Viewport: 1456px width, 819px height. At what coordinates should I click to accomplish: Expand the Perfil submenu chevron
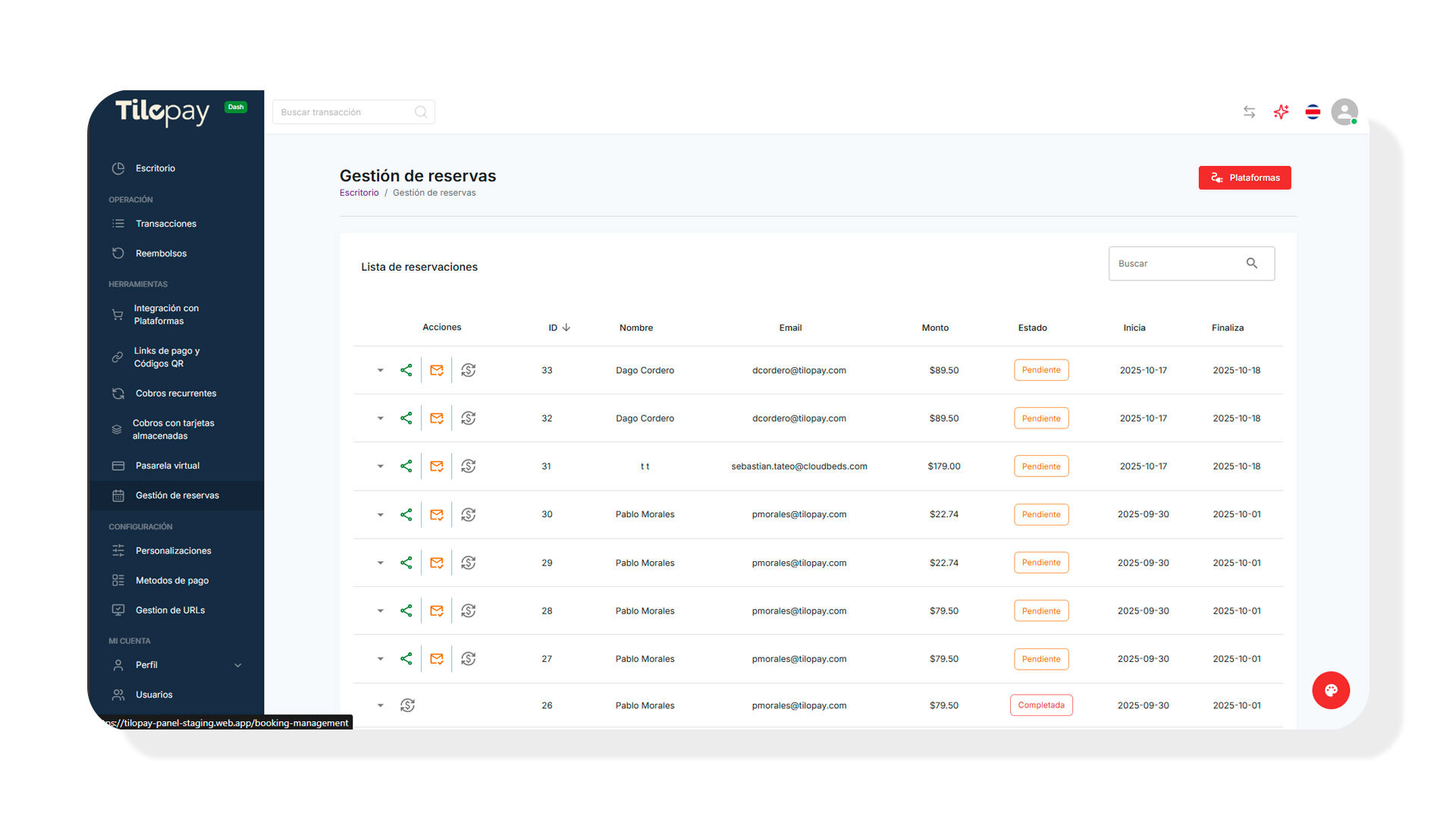click(x=238, y=665)
